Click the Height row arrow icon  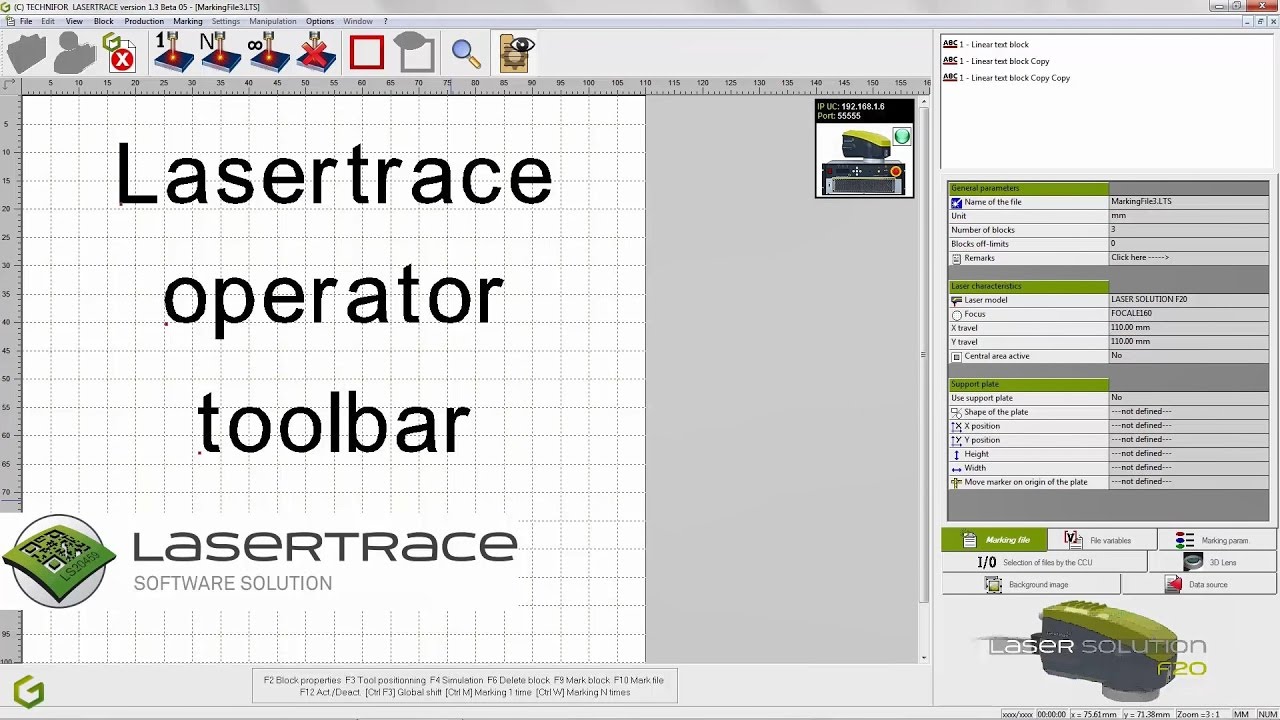[956, 454]
